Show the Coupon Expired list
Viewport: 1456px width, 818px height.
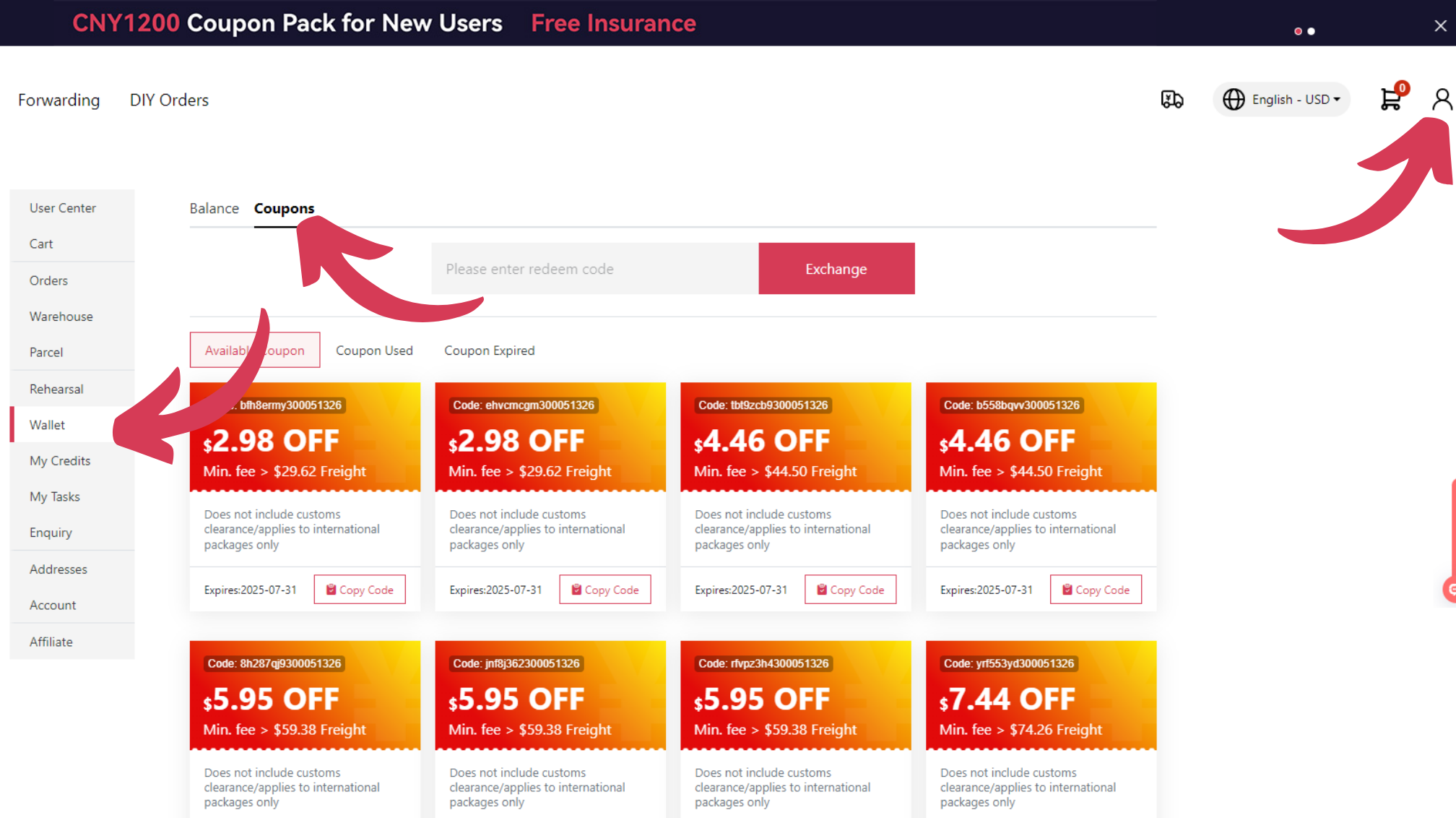click(x=490, y=350)
